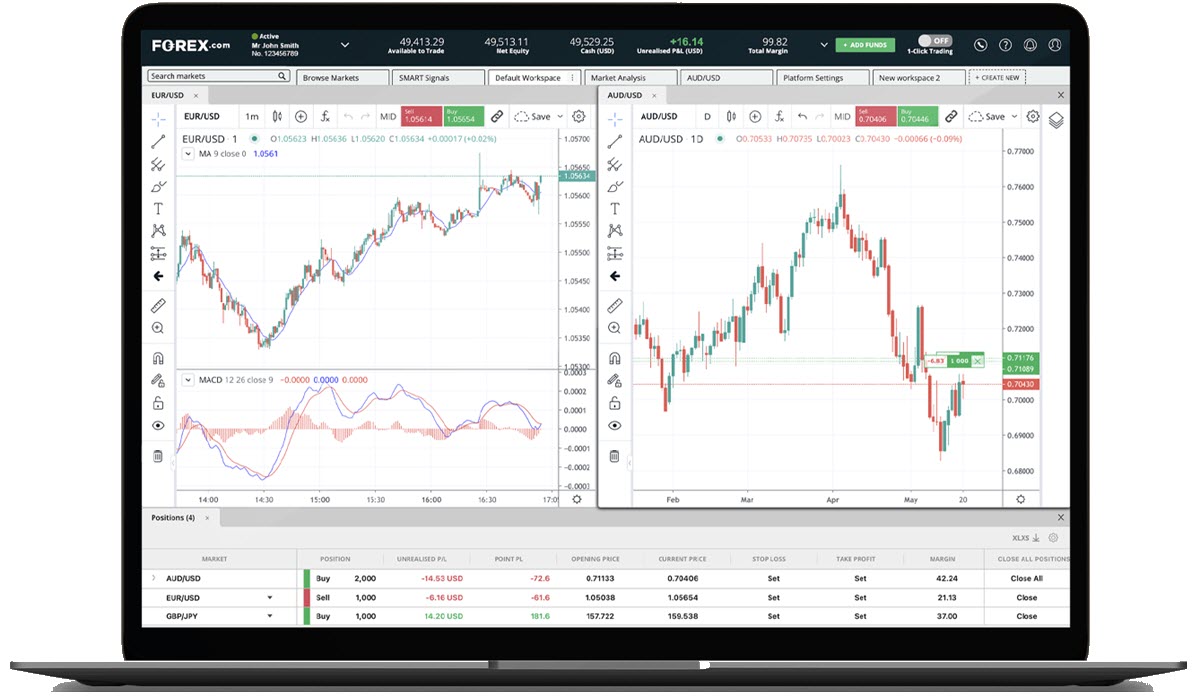The height and width of the screenshot is (696, 1200).
Task: Open the phone contact icon in top bar
Action: tap(980, 45)
